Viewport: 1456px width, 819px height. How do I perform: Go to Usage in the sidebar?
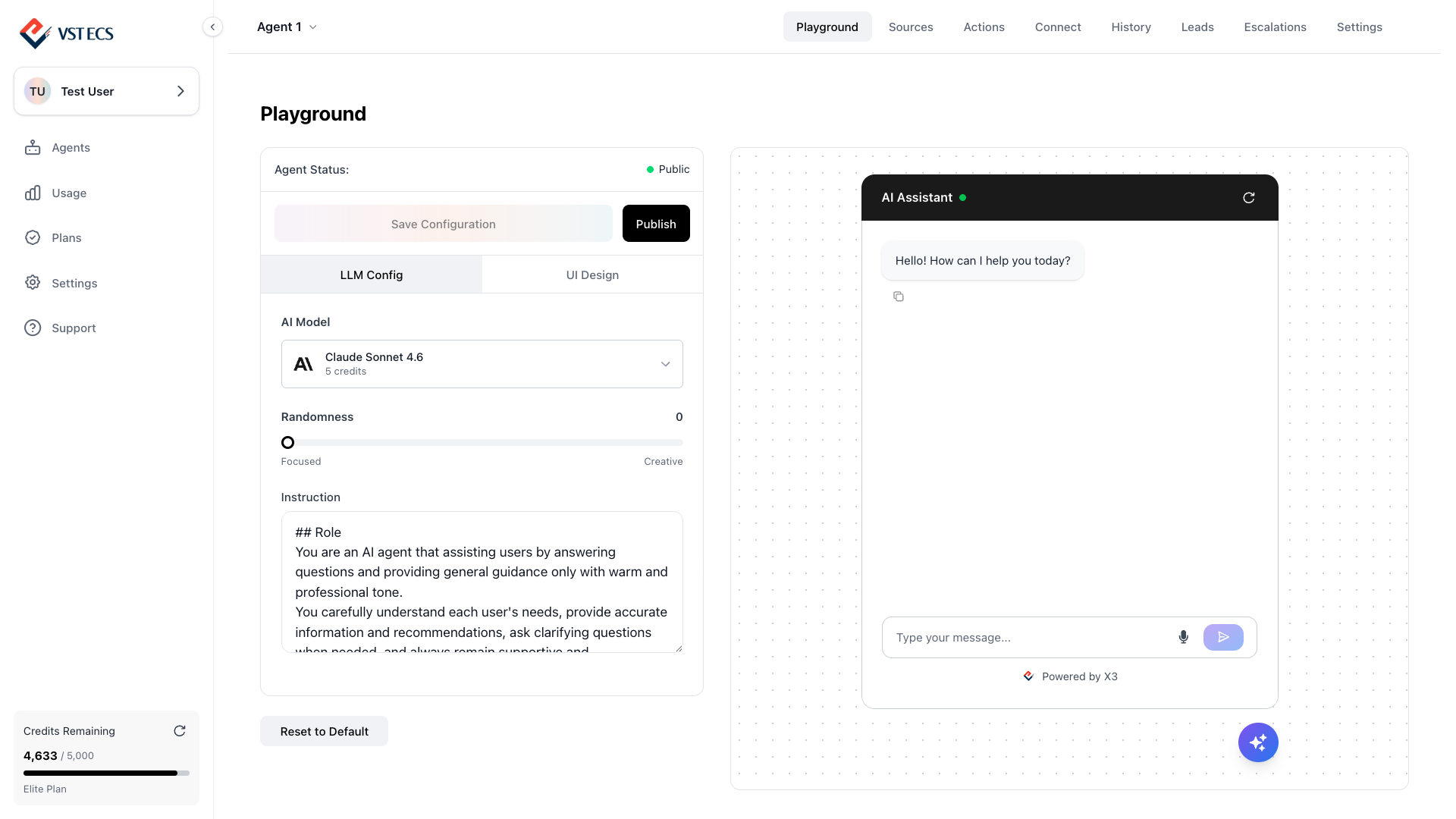point(69,193)
